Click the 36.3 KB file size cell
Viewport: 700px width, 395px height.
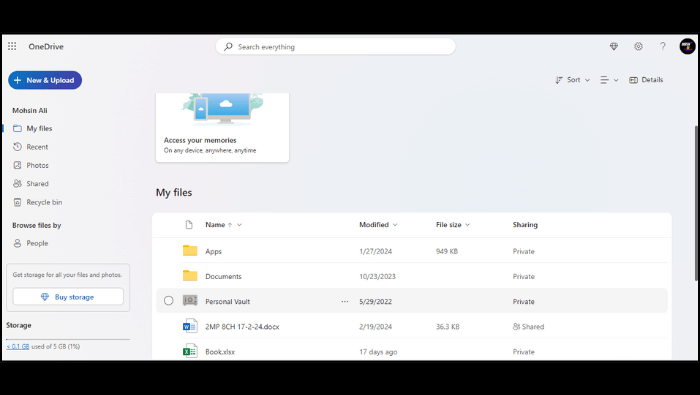tap(448, 327)
